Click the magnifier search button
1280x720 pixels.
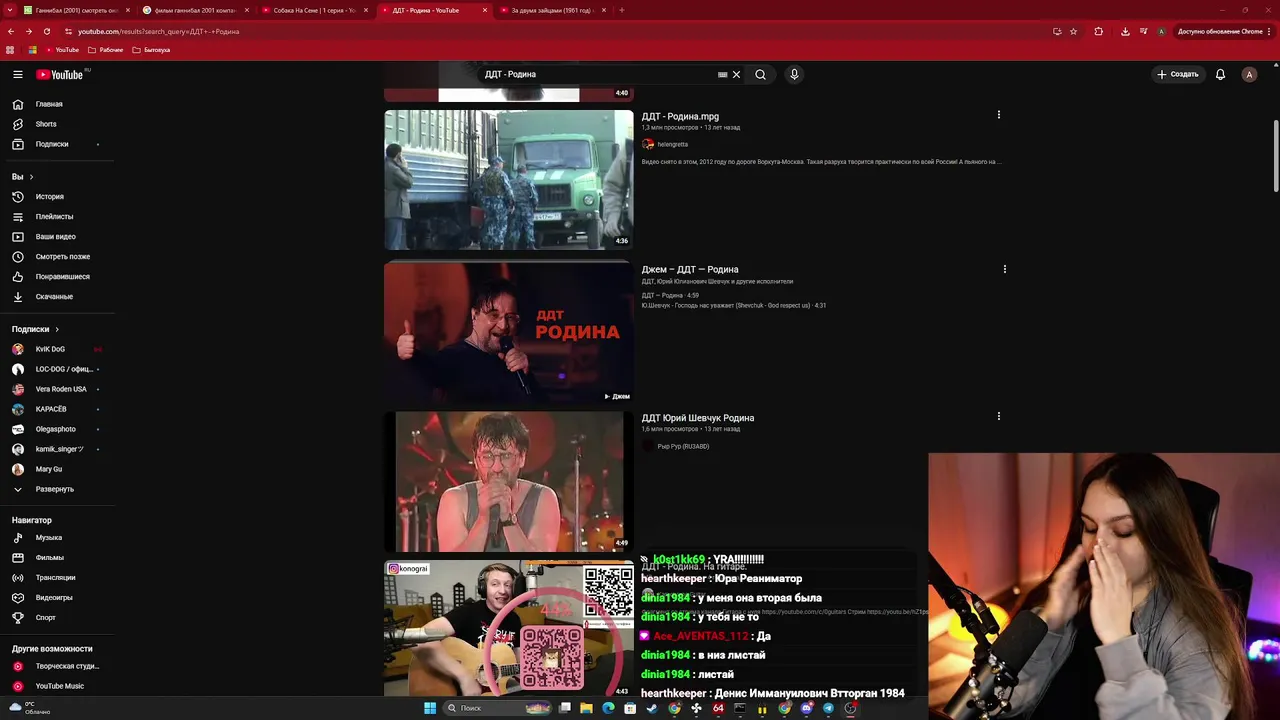coord(760,74)
